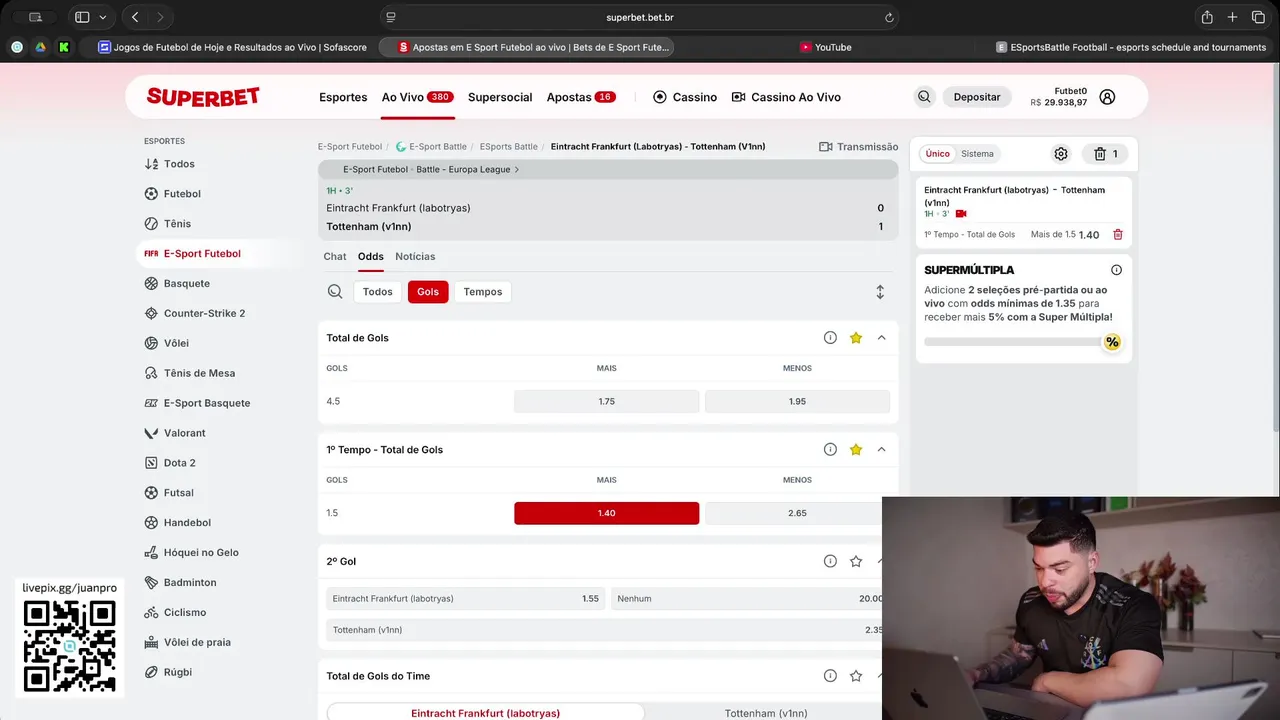This screenshot has width=1280, height=720.
Task: Filter markets by Gols
Action: click(x=428, y=292)
